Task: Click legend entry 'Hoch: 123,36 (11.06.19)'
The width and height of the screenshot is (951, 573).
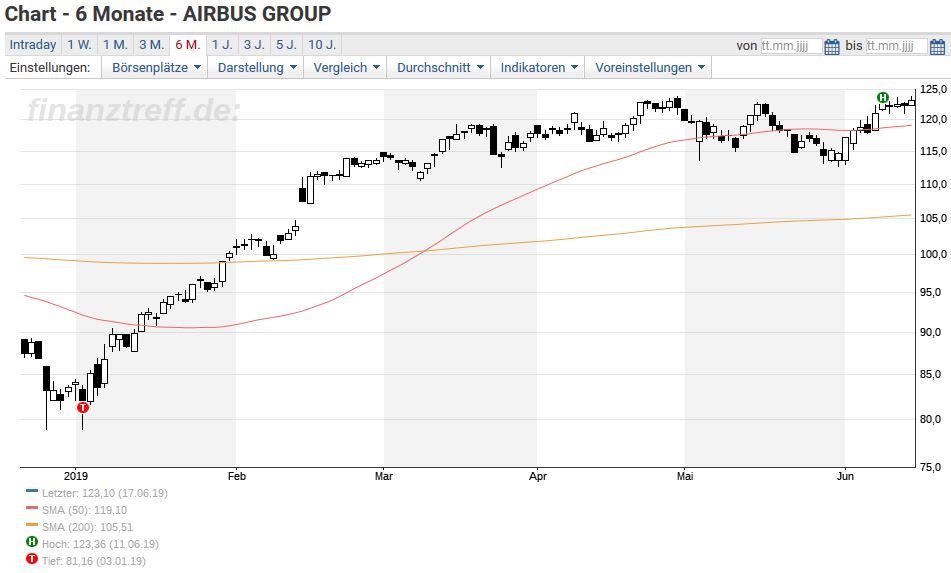Action: [x=100, y=545]
